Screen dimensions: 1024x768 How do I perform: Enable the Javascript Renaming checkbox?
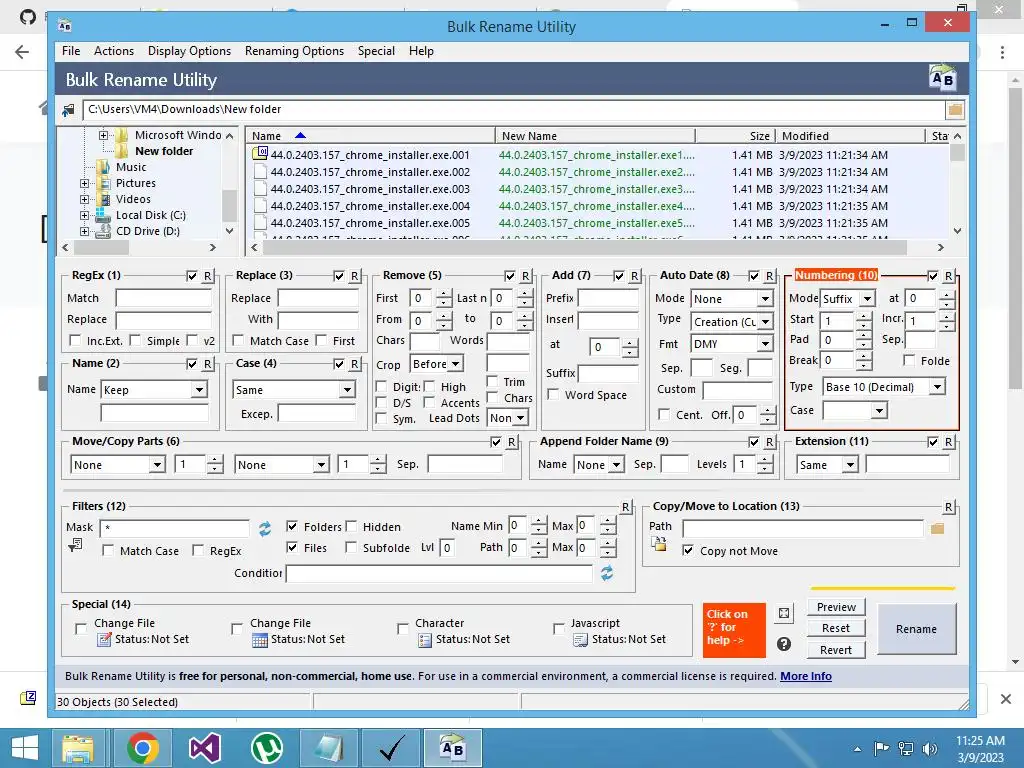click(x=558, y=629)
